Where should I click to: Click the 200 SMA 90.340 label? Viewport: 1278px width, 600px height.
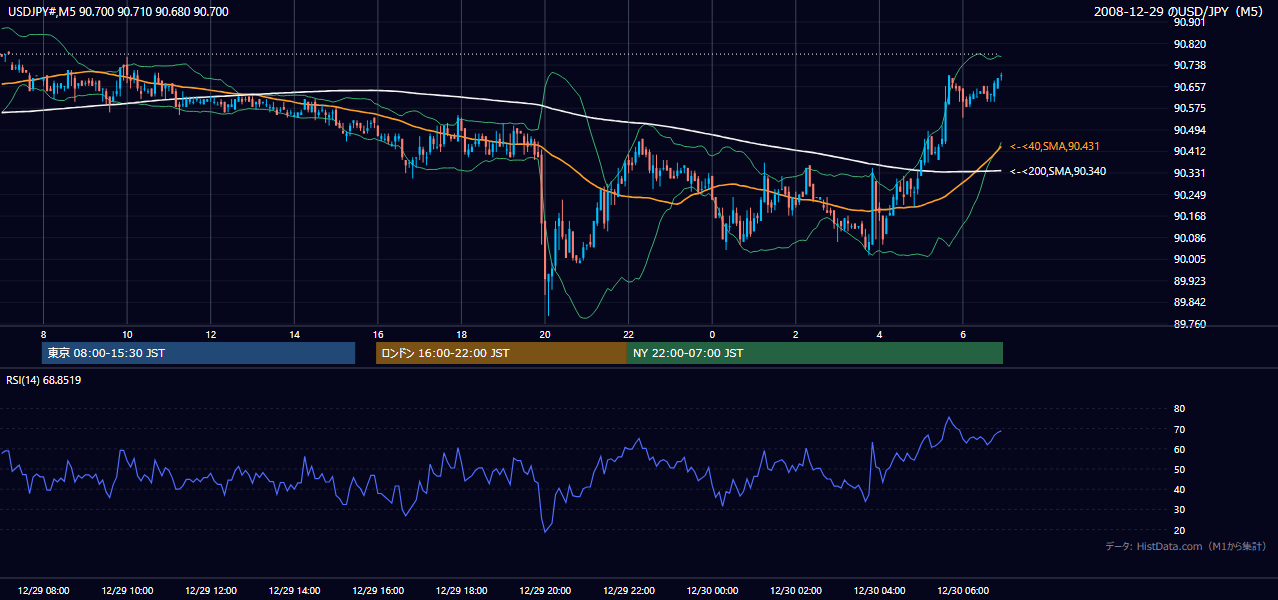tap(1058, 171)
